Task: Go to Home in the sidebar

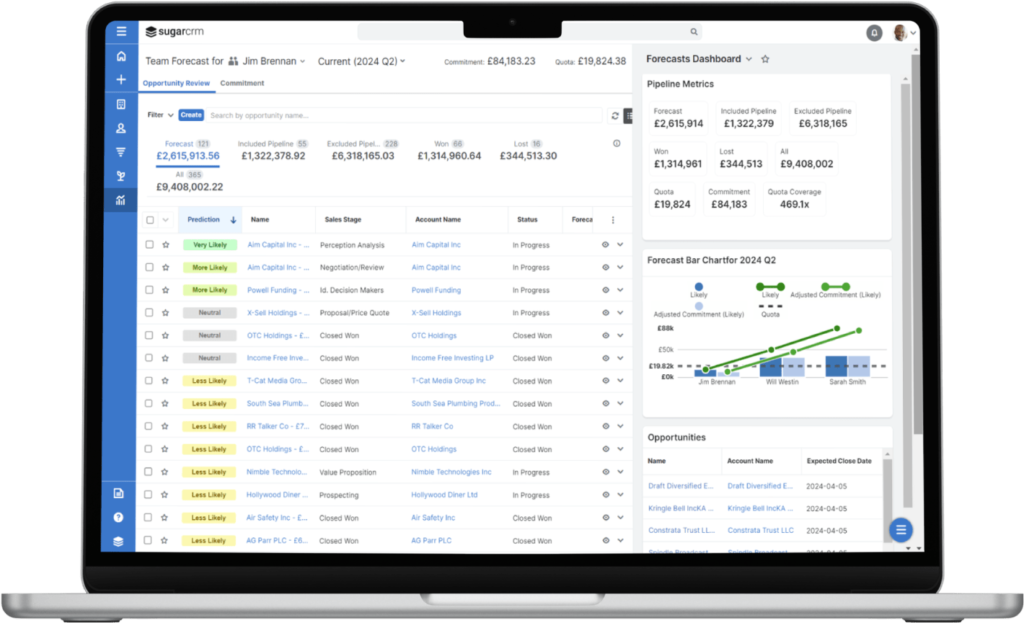Action: click(121, 56)
